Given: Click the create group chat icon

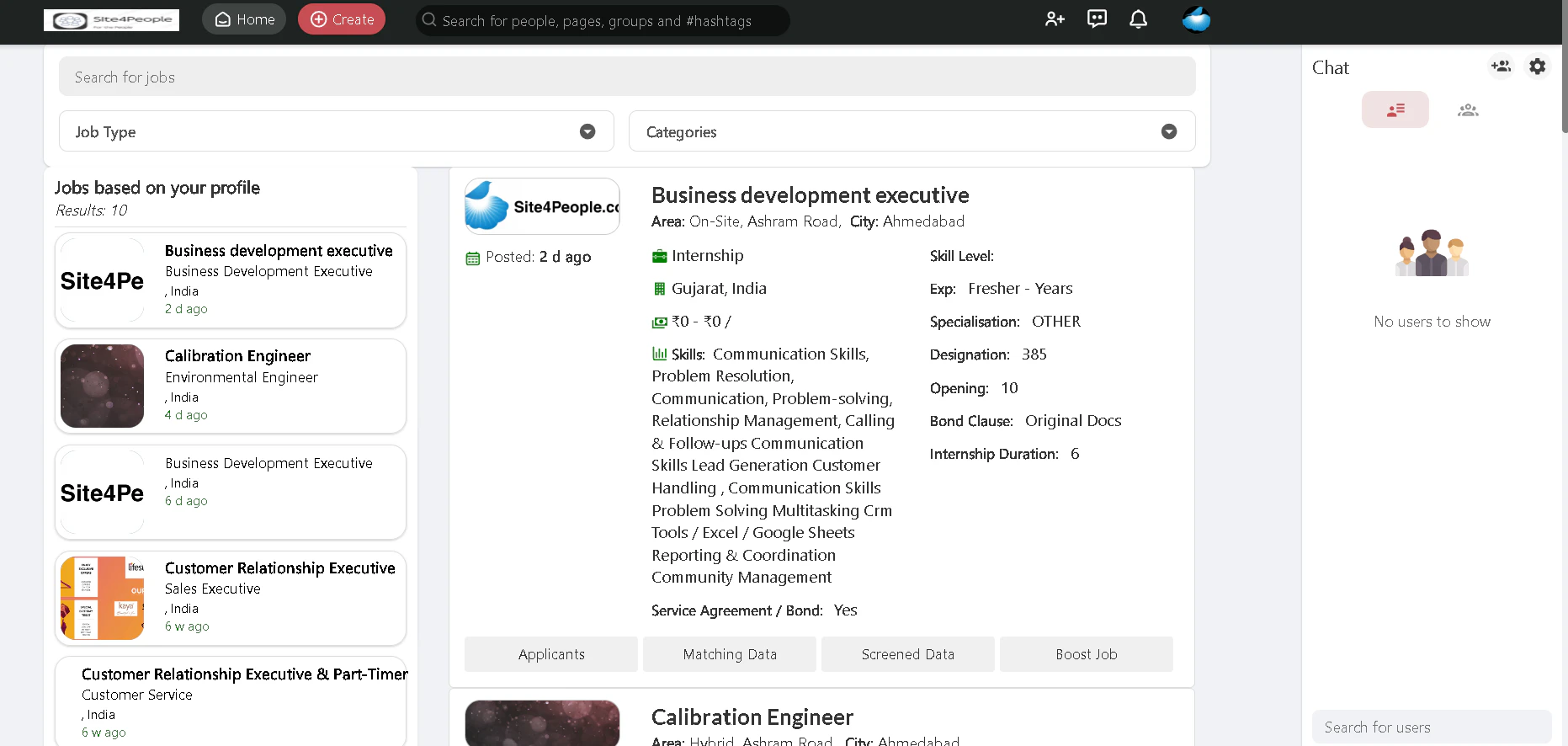Looking at the screenshot, I should click(1501, 67).
